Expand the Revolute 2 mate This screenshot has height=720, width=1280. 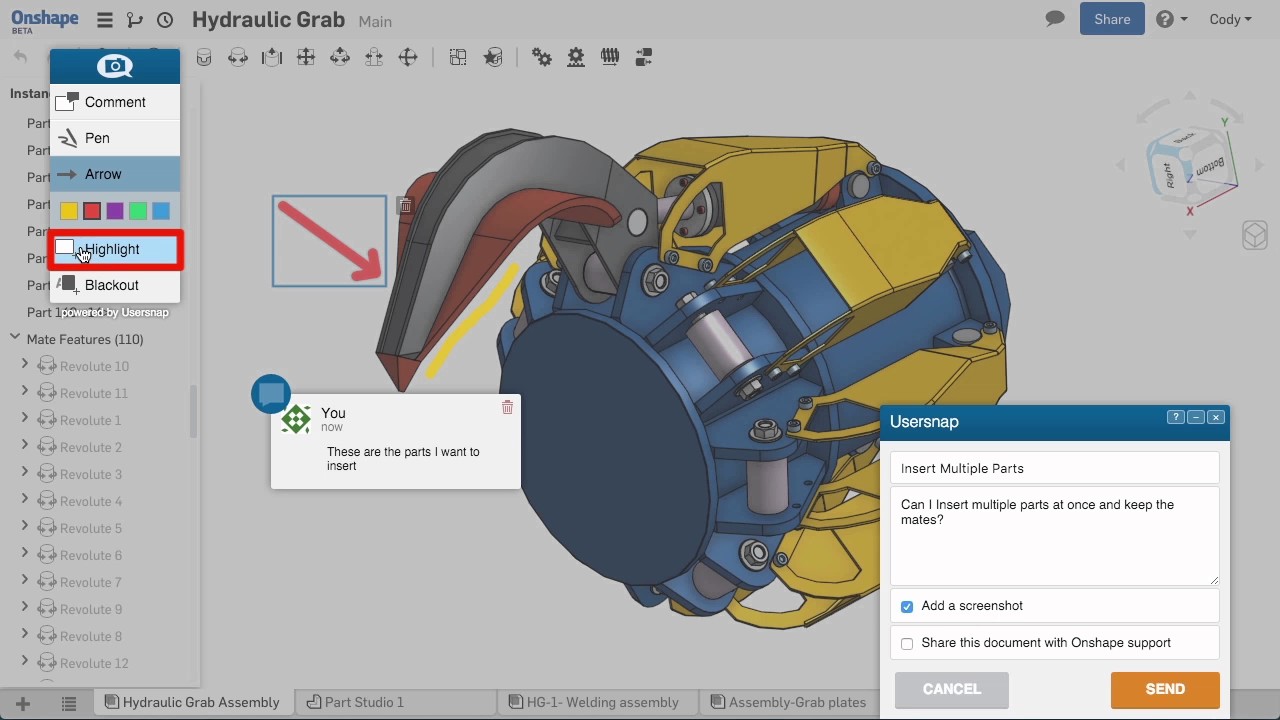pos(25,446)
